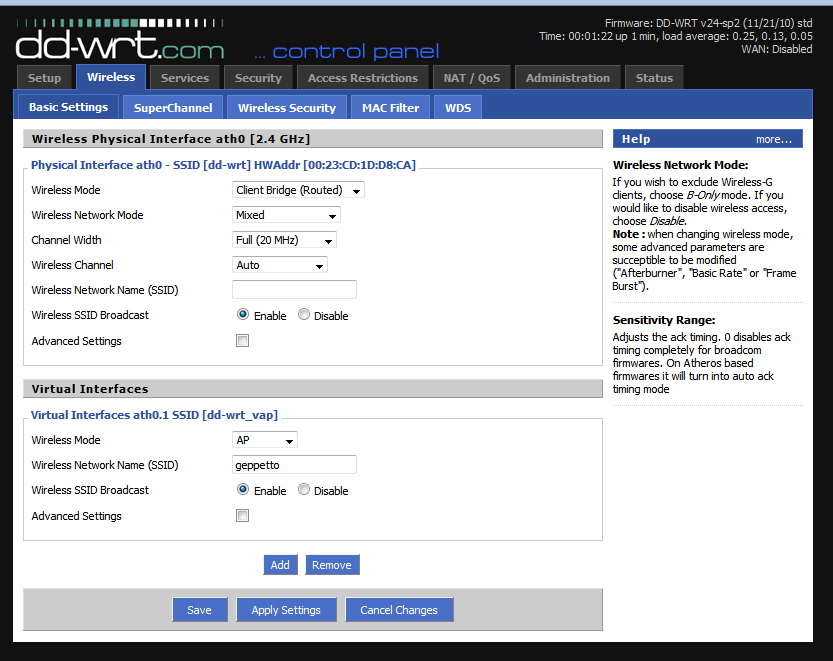Click the Save button

(x=200, y=609)
